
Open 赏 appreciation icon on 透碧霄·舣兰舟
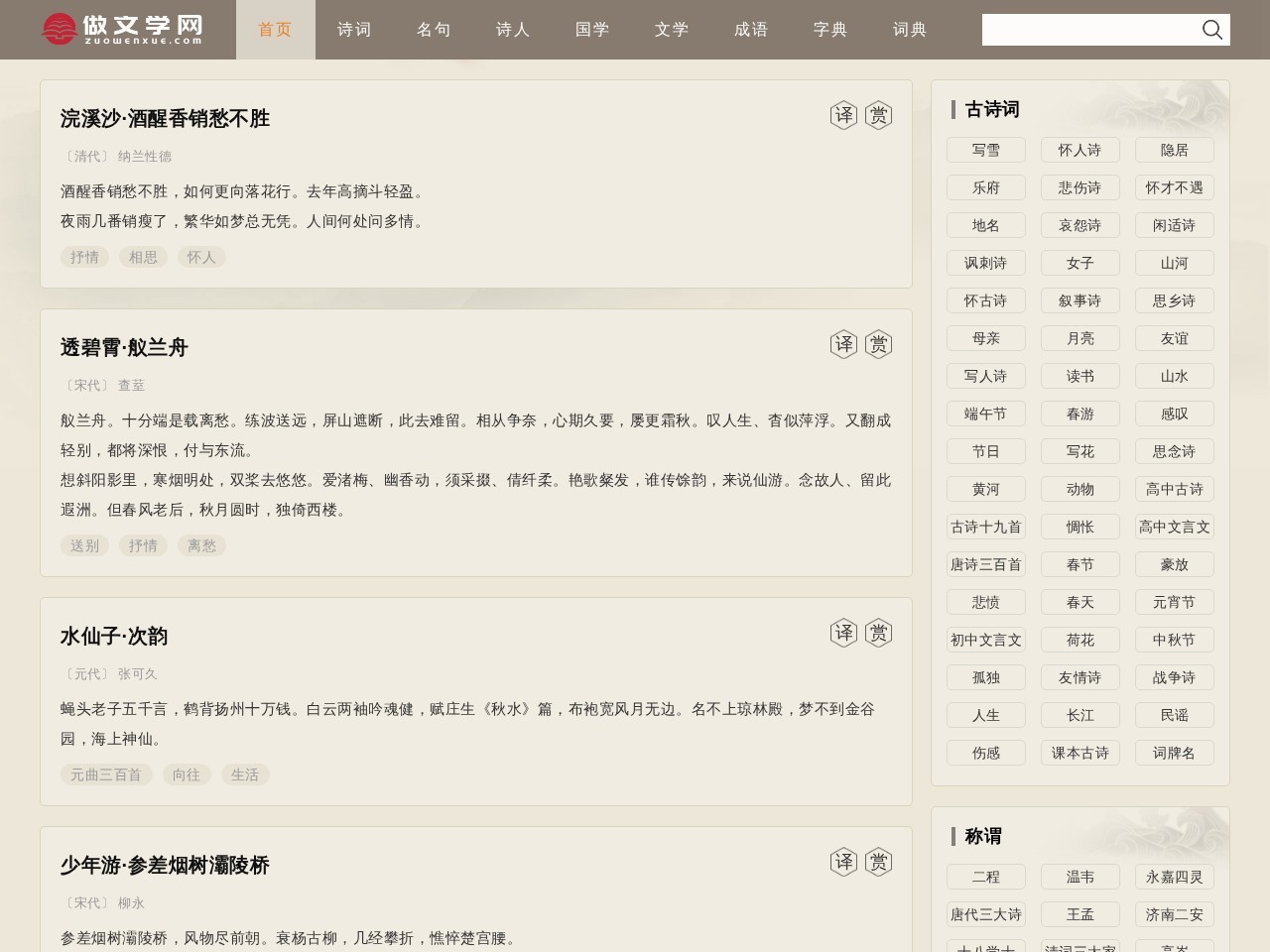point(877,344)
